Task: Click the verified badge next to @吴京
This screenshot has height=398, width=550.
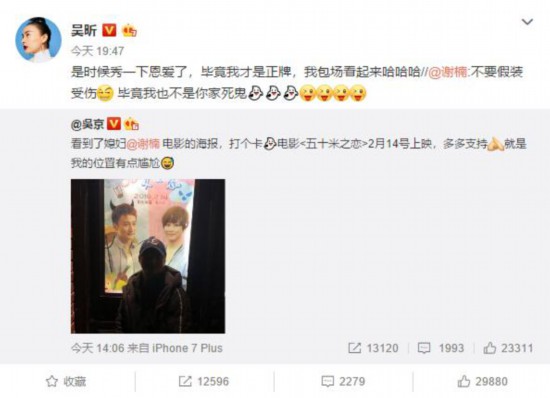Action: (114, 124)
